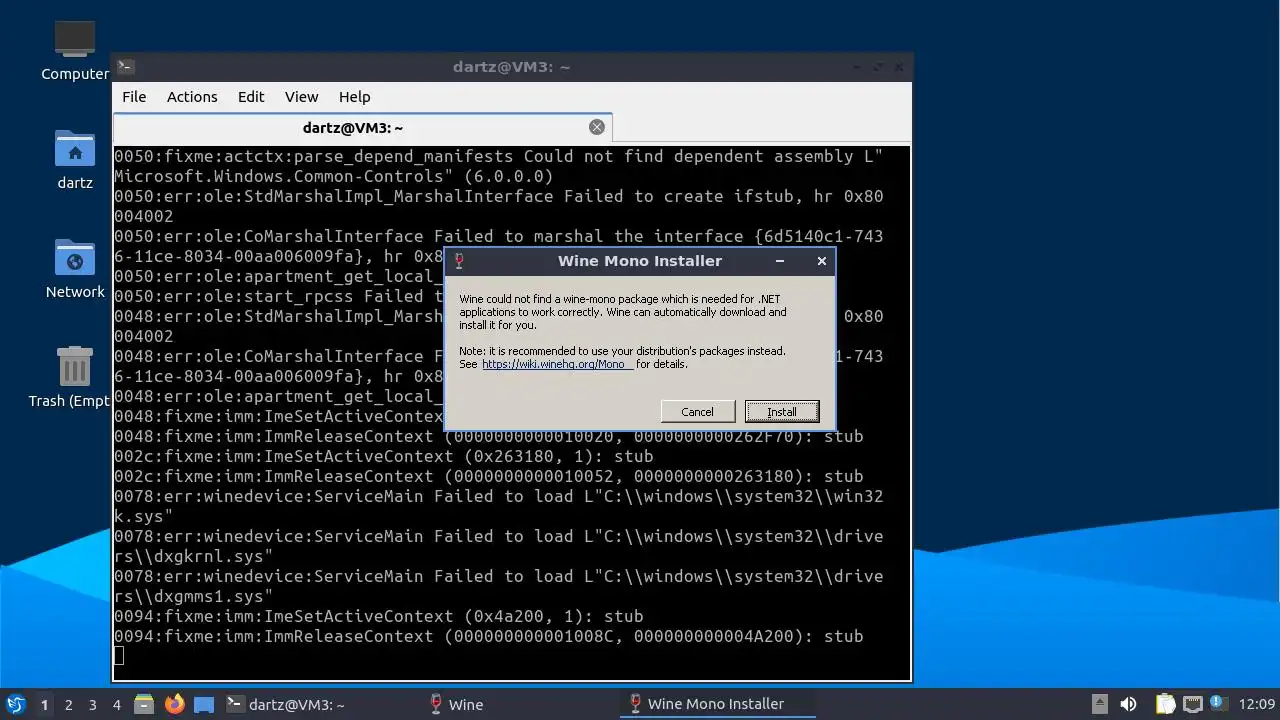The height and width of the screenshot is (720, 1280).
Task: Click the update notifier tray icon
Action: tap(1218, 703)
